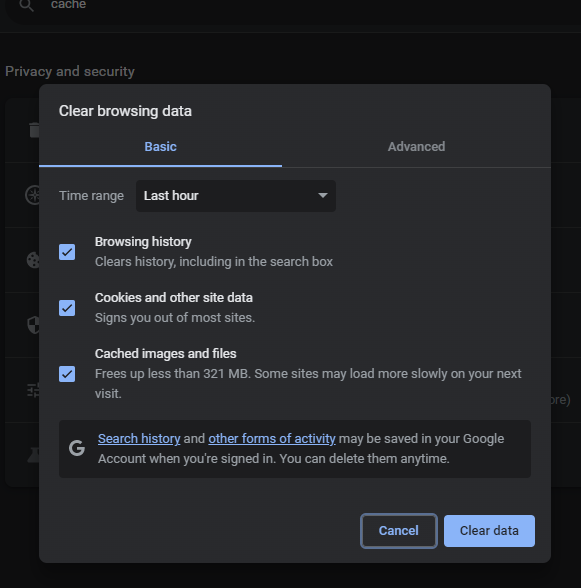The width and height of the screenshot is (581, 588).
Task: Click the sliders site settings icon
Action: (x=33, y=390)
